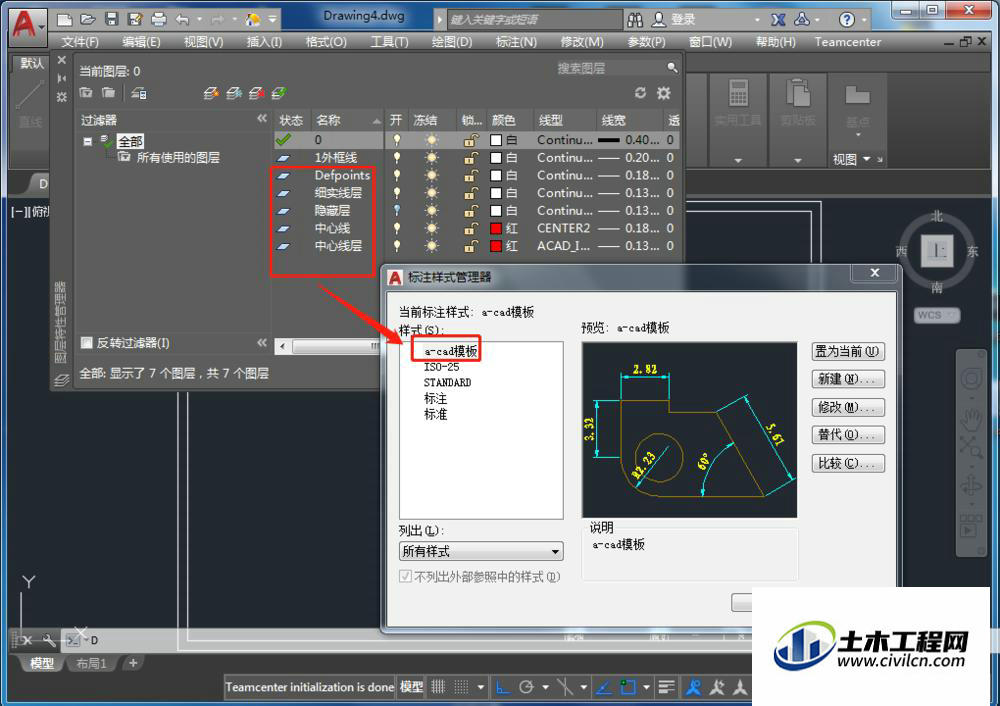Open the 绘图(D) menu

coord(452,41)
